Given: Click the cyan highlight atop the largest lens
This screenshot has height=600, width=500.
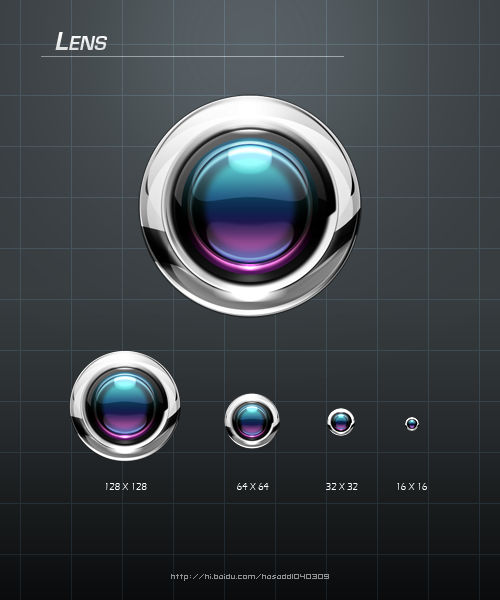Looking at the screenshot, I should [x=250, y=161].
